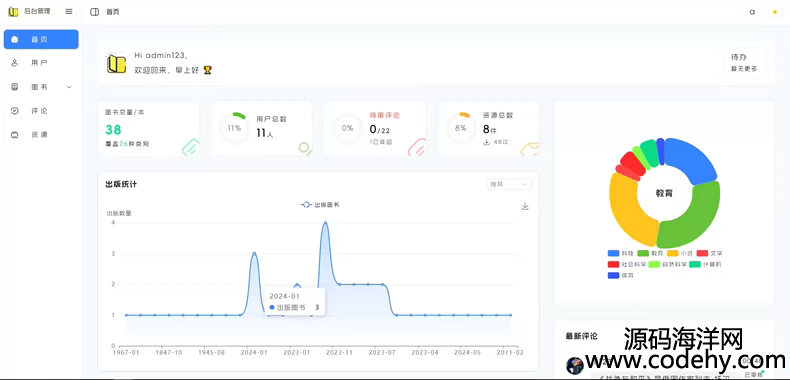Open the 用户 sidebar menu item
This screenshot has width=790, height=380.
point(41,63)
